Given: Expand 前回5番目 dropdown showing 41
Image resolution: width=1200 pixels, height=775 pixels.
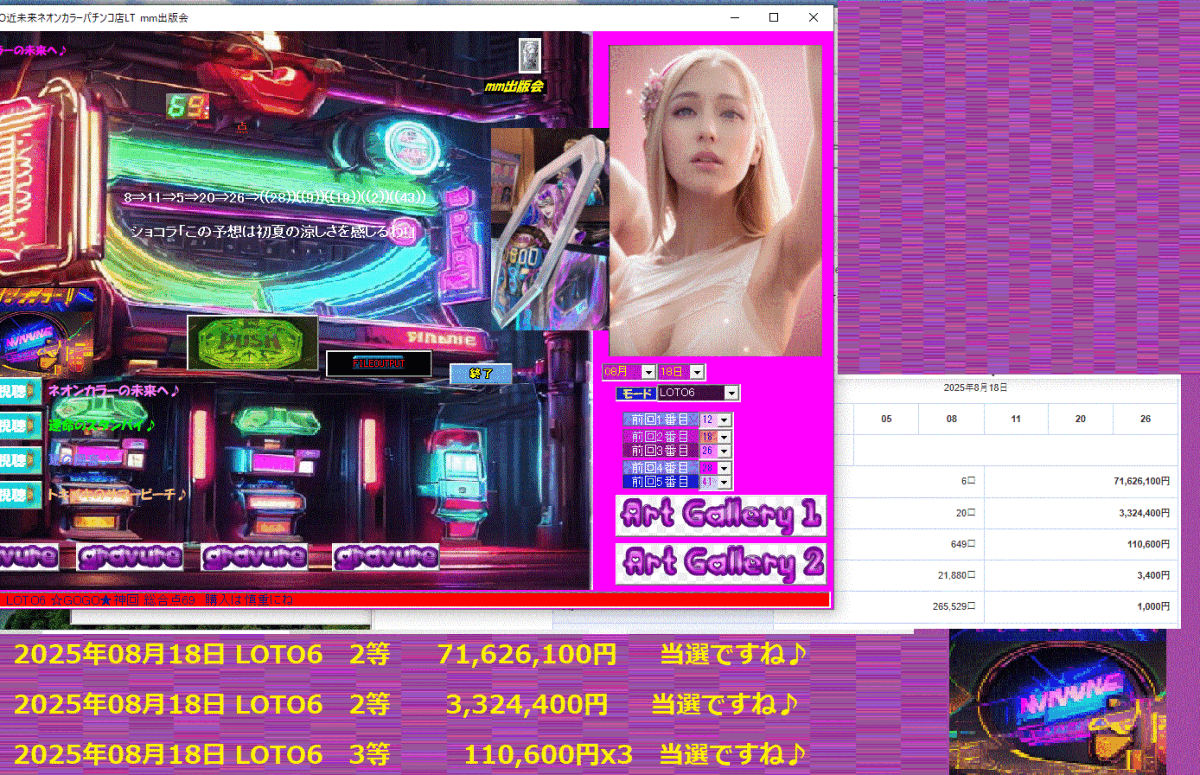Looking at the screenshot, I should point(724,482).
